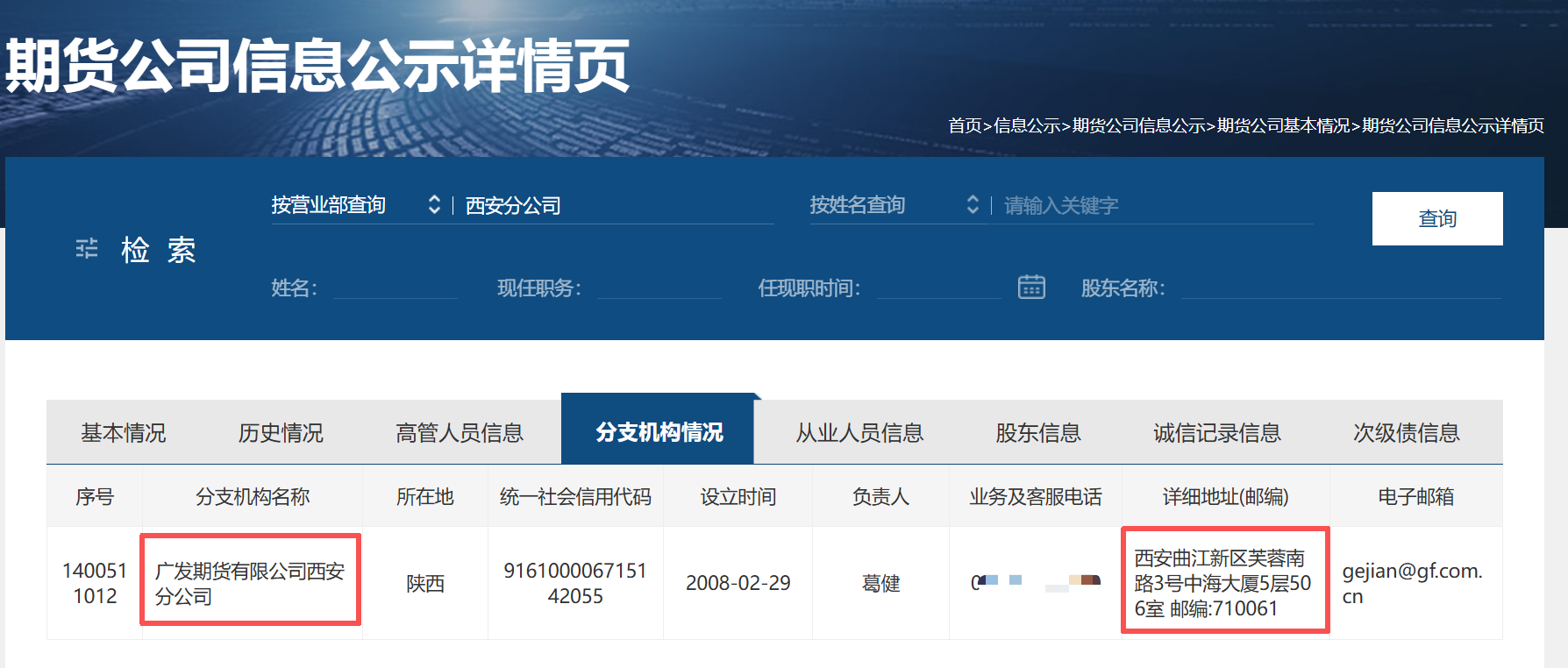Go to 首页 in the breadcrumb
Image resolution: width=1568 pixels, height=668 pixels.
point(965,125)
